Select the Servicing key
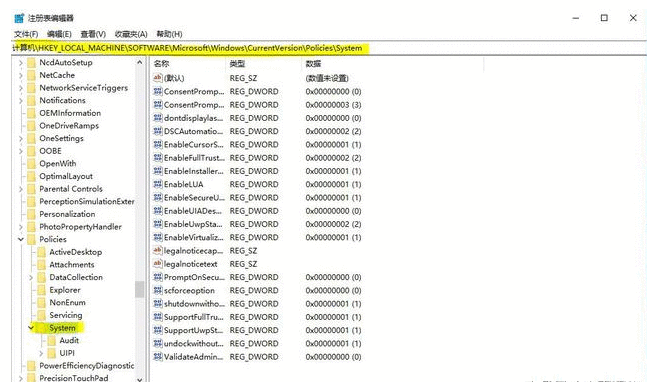The width and height of the screenshot is (647, 382). tap(66, 315)
